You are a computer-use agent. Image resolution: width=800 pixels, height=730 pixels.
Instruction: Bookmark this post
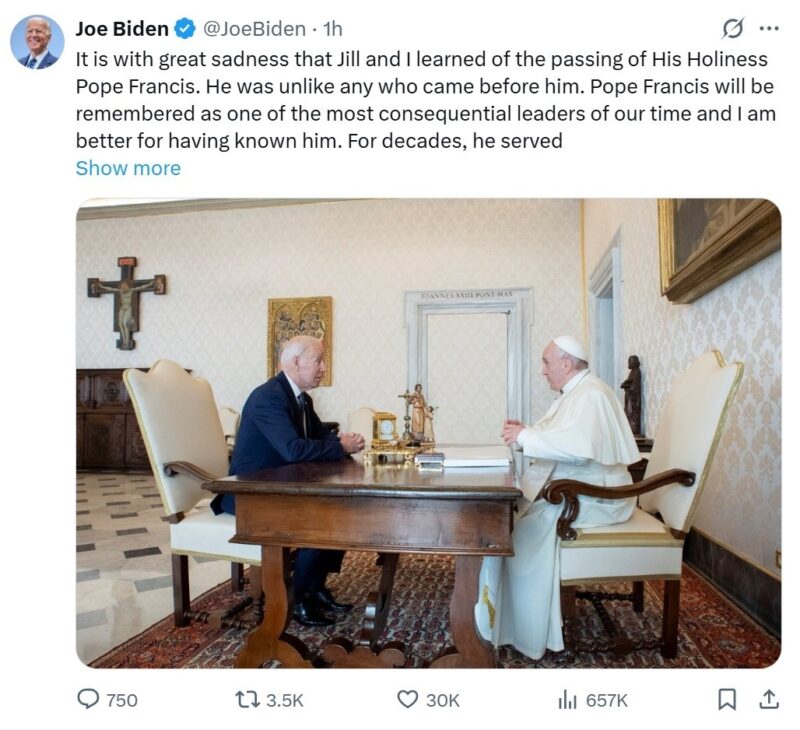[x=727, y=699]
